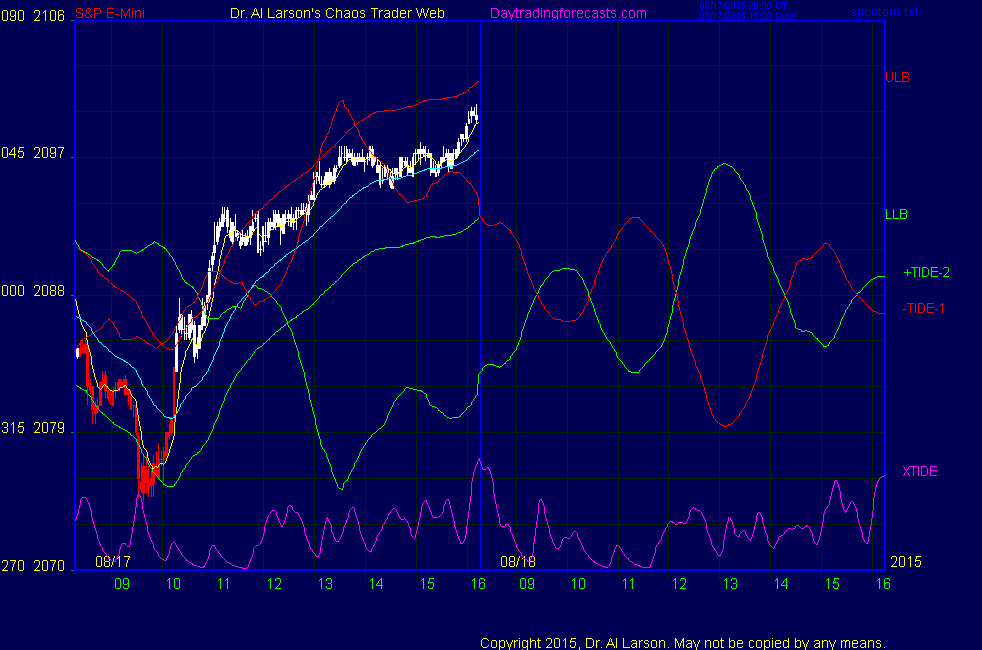Click the 2088 price axis label

(x=49, y=292)
